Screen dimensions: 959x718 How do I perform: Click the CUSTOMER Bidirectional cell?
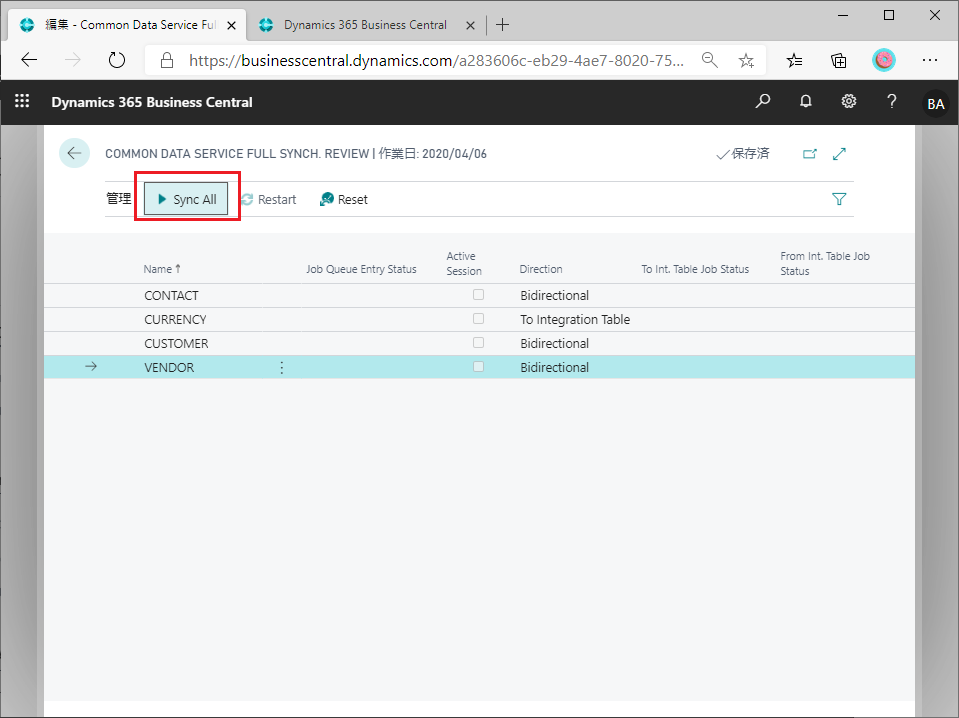[554, 343]
